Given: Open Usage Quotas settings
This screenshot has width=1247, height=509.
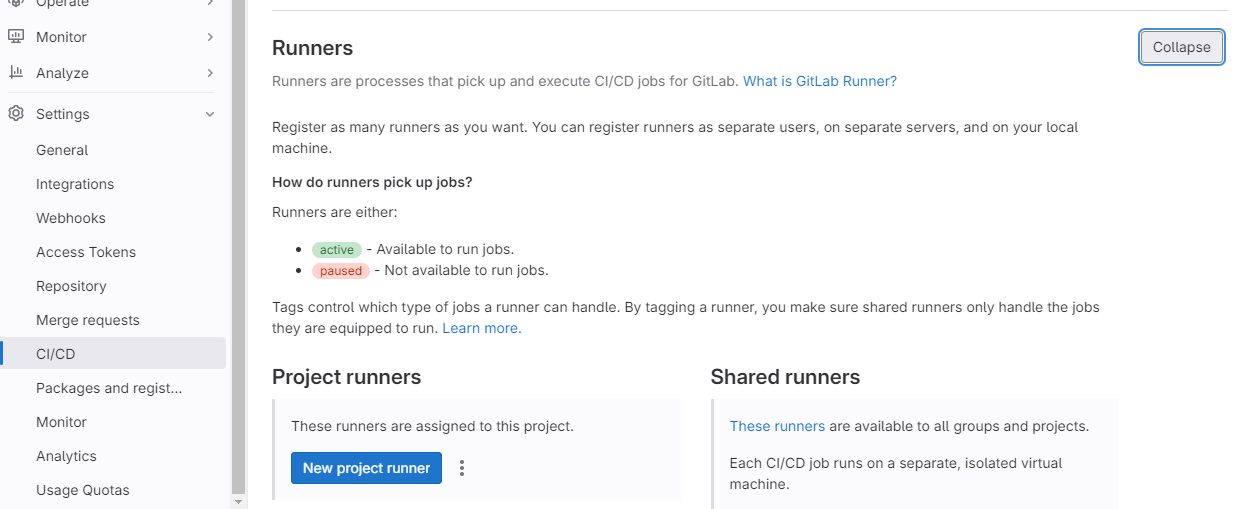Looking at the screenshot, I should [x=83, y=490].
